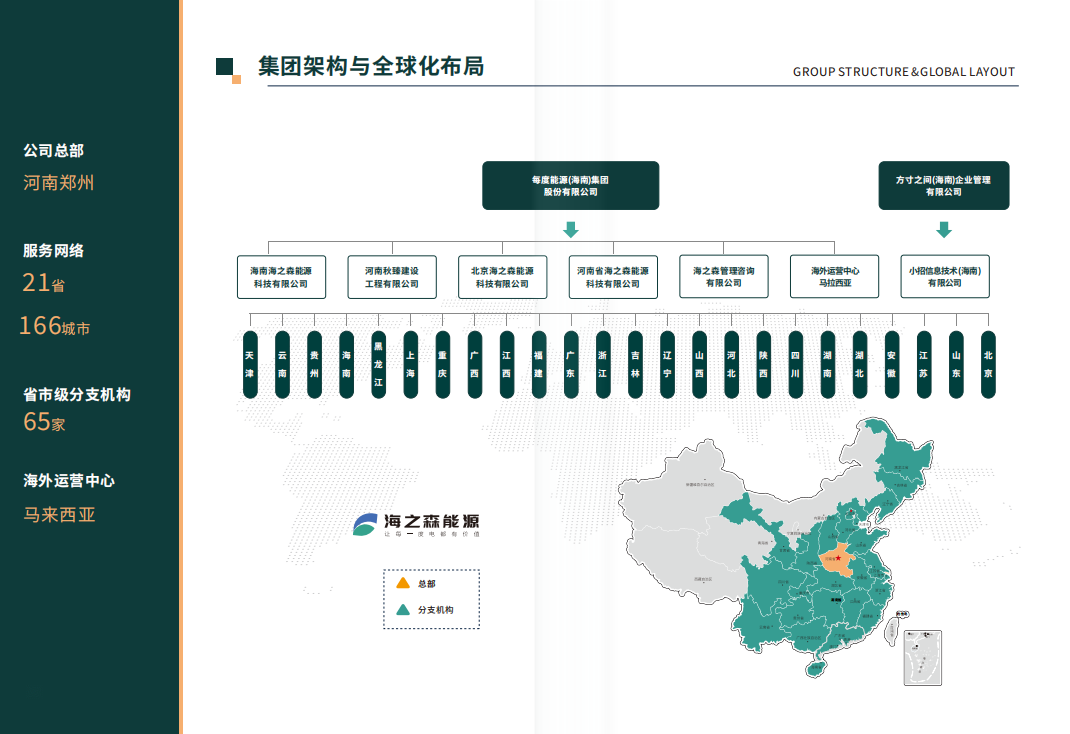Open 海外运营中心 马拉西亚 box

[834, 276]
